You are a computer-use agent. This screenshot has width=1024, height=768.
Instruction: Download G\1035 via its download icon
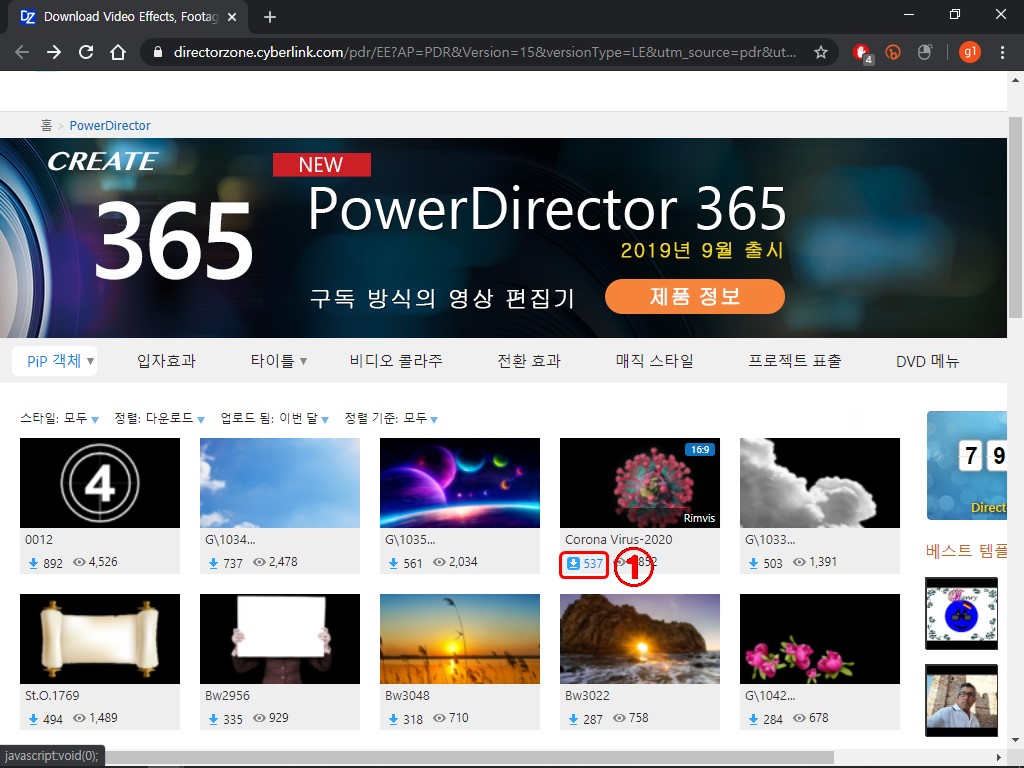pos(393,563)
